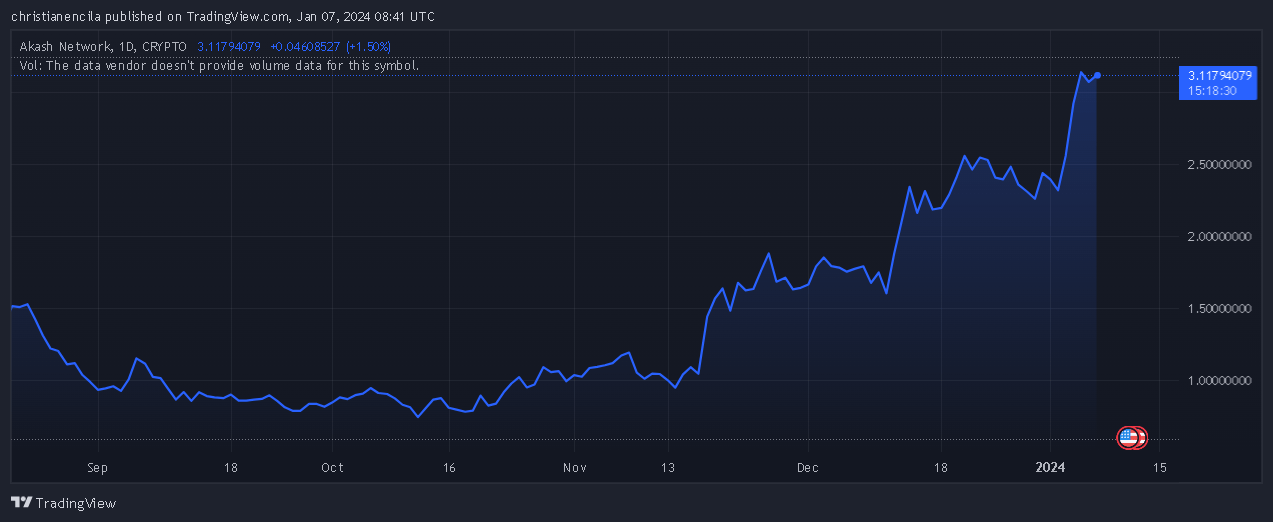Click the Oct label on the time axis
Screen dimensions: 1273x522
pos(332,467)
